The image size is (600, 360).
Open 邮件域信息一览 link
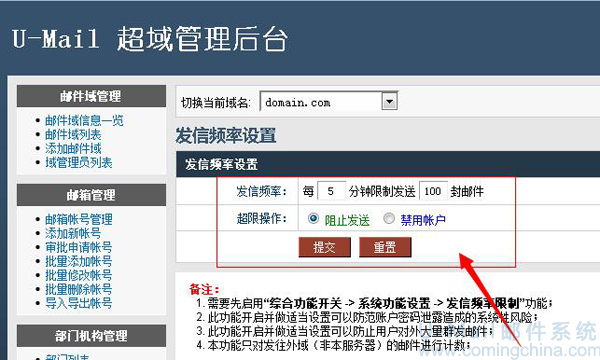point(84,121)
